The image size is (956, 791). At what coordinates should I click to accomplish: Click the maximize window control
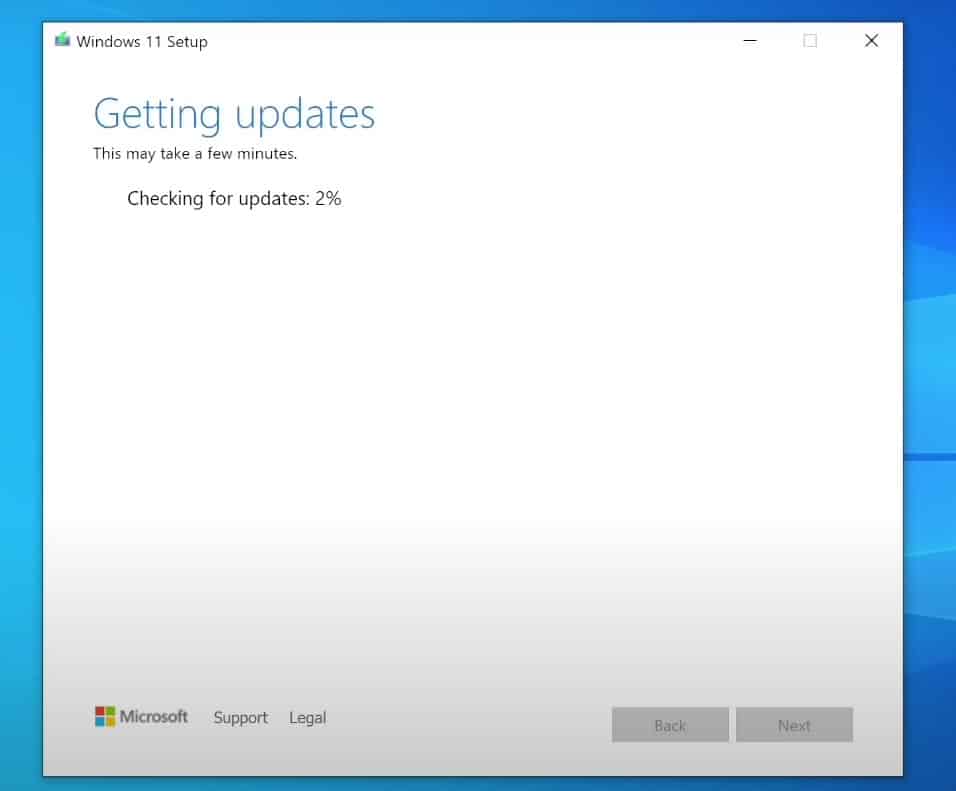point(809,41)
